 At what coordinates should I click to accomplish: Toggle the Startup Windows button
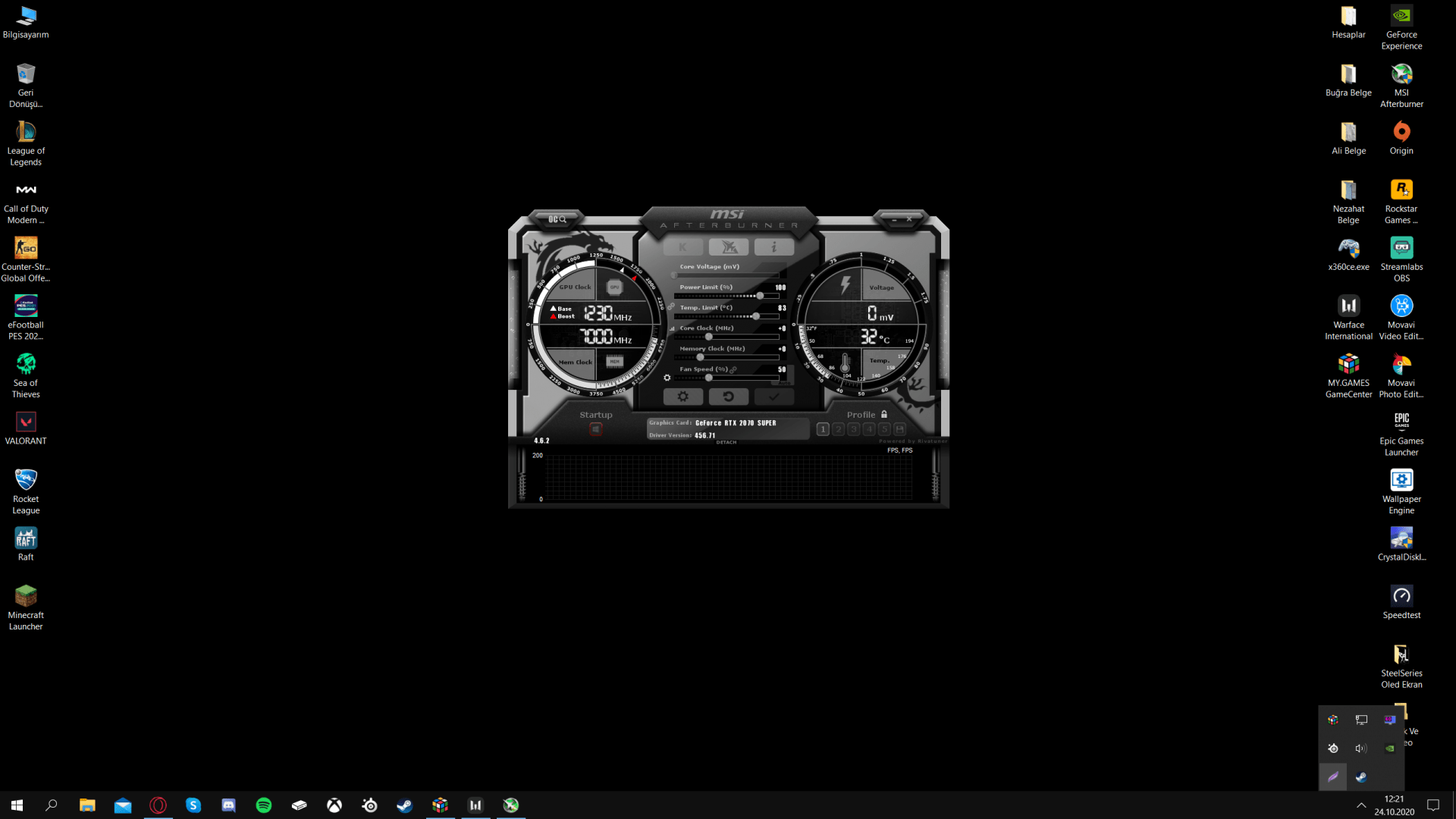(x=596, y=429)
